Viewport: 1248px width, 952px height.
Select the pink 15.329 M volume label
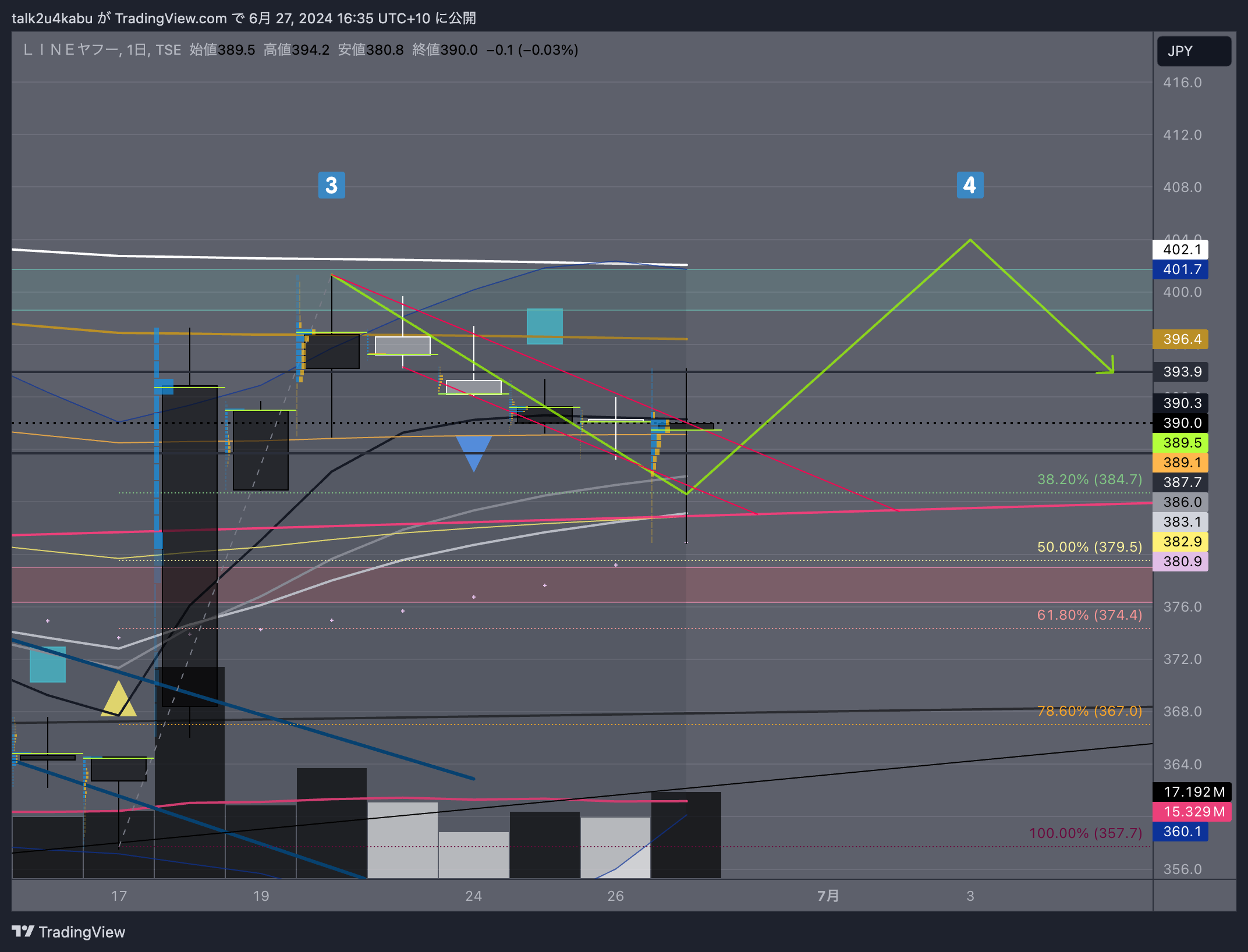[x=1192, y=812]
